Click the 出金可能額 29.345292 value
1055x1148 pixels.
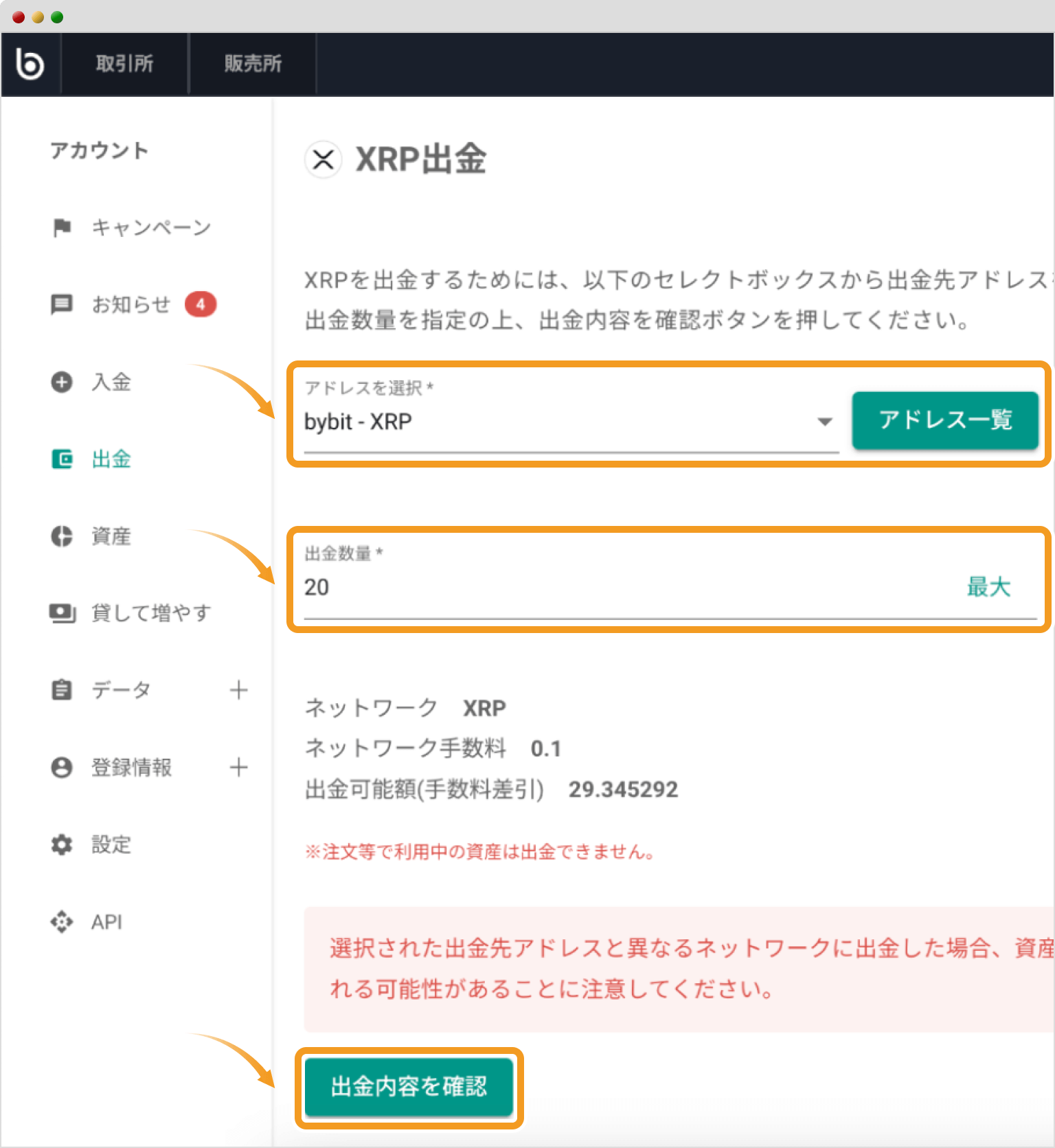(623, 790)
